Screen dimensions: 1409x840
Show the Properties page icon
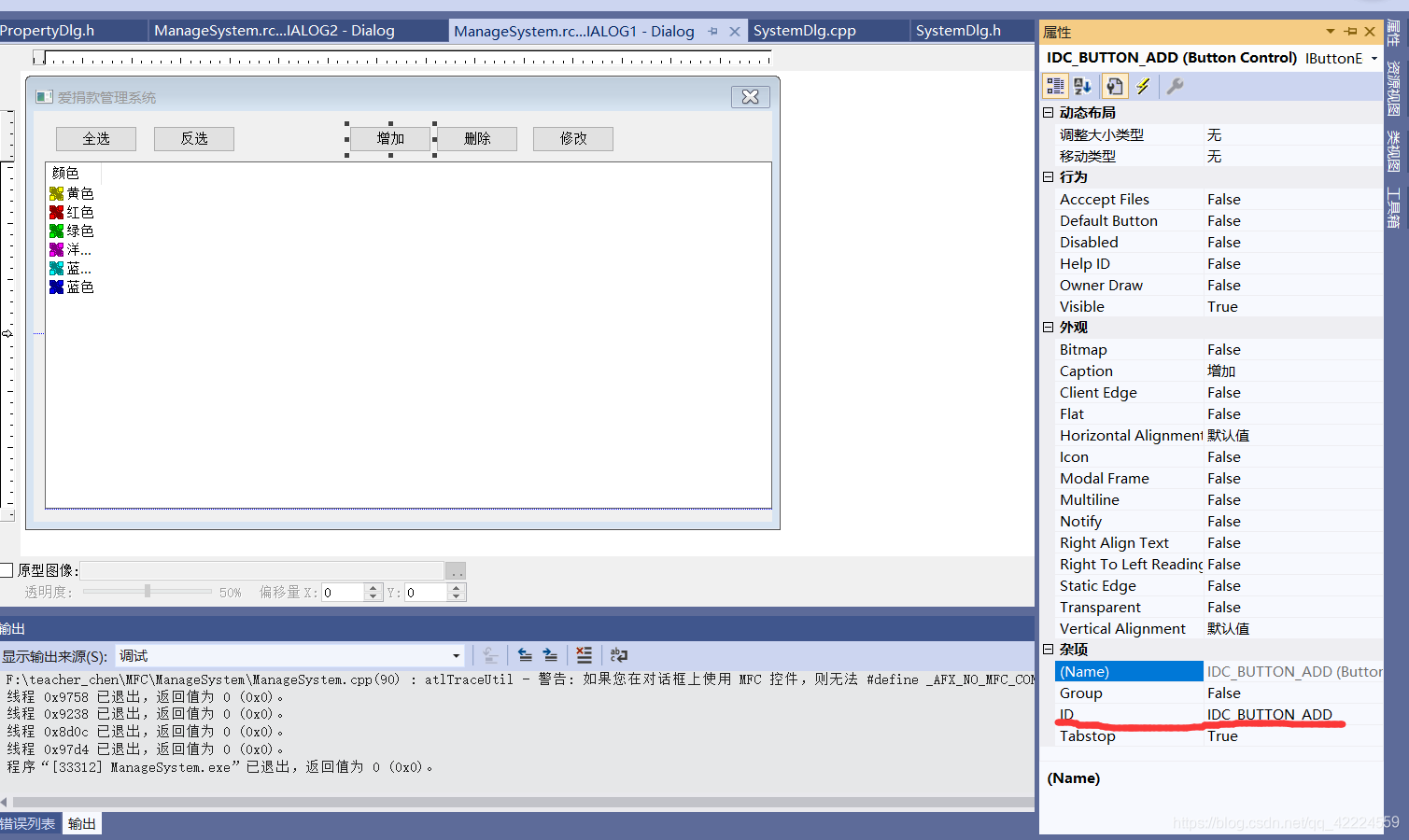(1114, 86)
